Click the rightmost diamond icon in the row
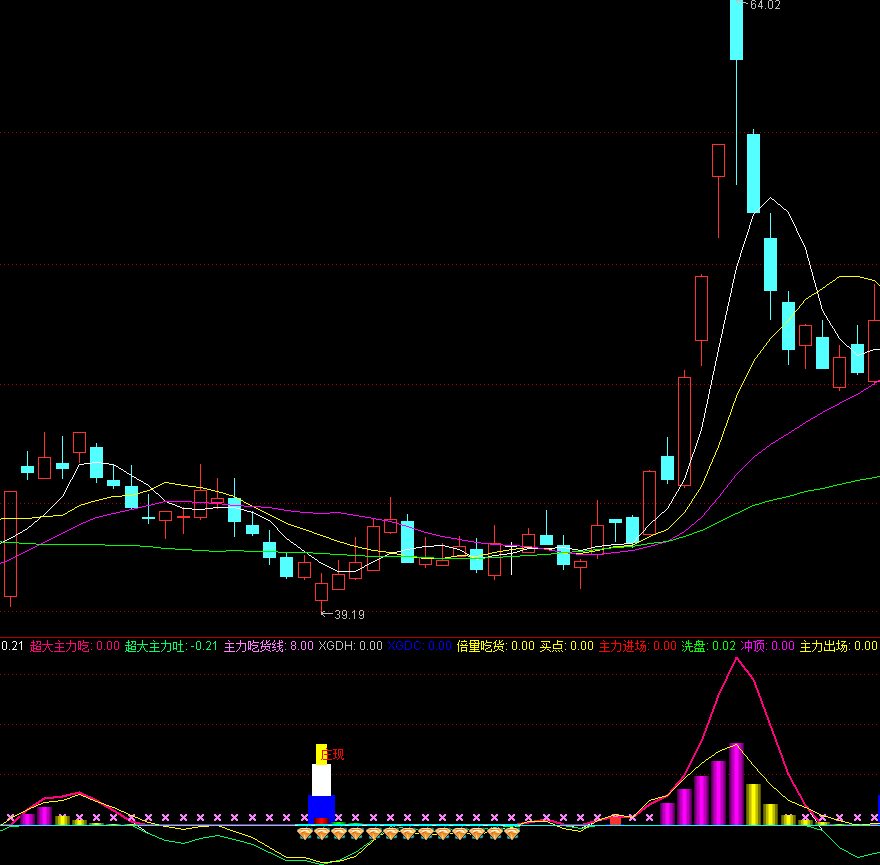Image resolution: width=880 pixels, height=865 pixels. click(512, 833)
